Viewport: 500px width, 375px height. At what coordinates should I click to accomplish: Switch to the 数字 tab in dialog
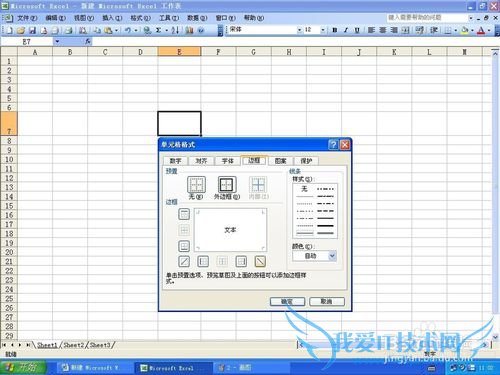point(176,161)
